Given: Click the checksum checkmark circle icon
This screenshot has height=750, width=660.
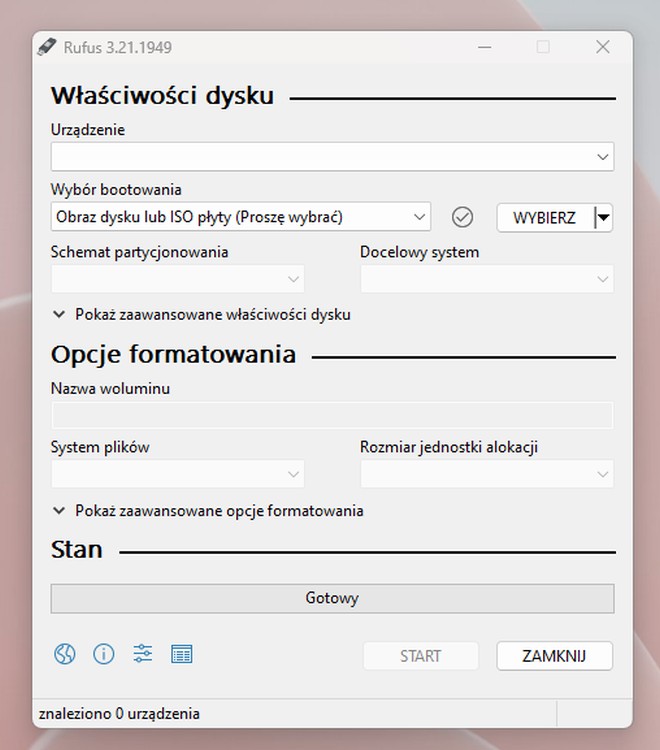Looking at the screenshot, I should (462, 217).
